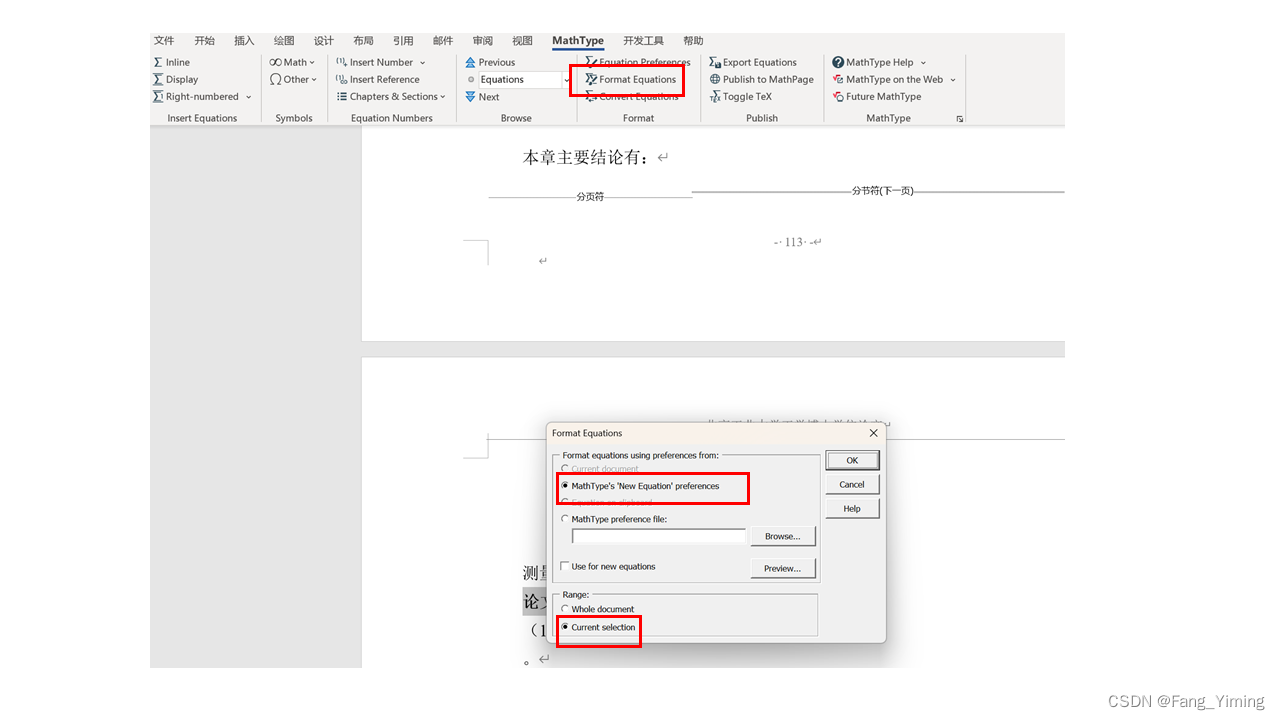Select Current selection range
The width and height of the screenshot is (1280, 720).
coord(598,627)
